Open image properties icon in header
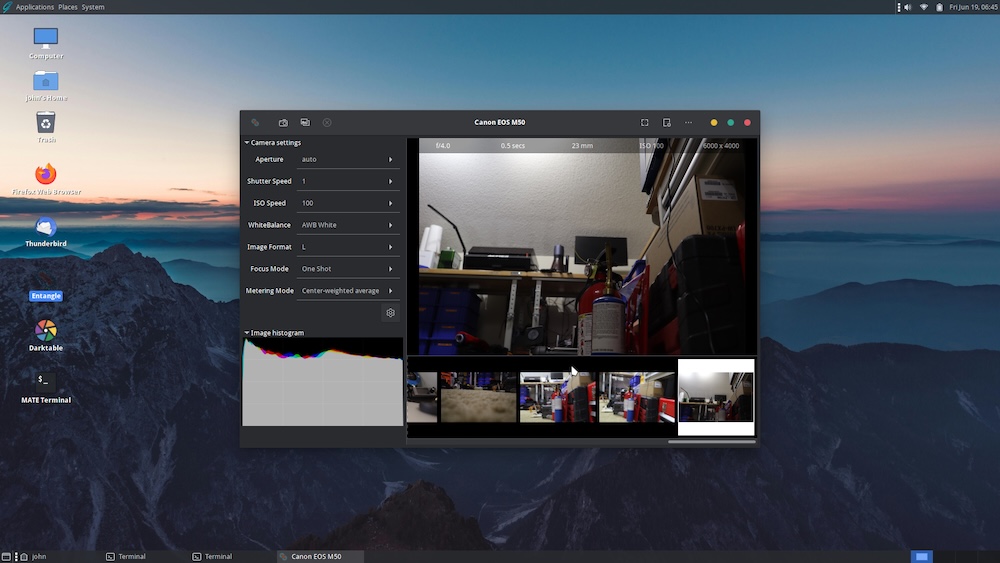The image size is (1000, 563). click(x=666, y=122)
